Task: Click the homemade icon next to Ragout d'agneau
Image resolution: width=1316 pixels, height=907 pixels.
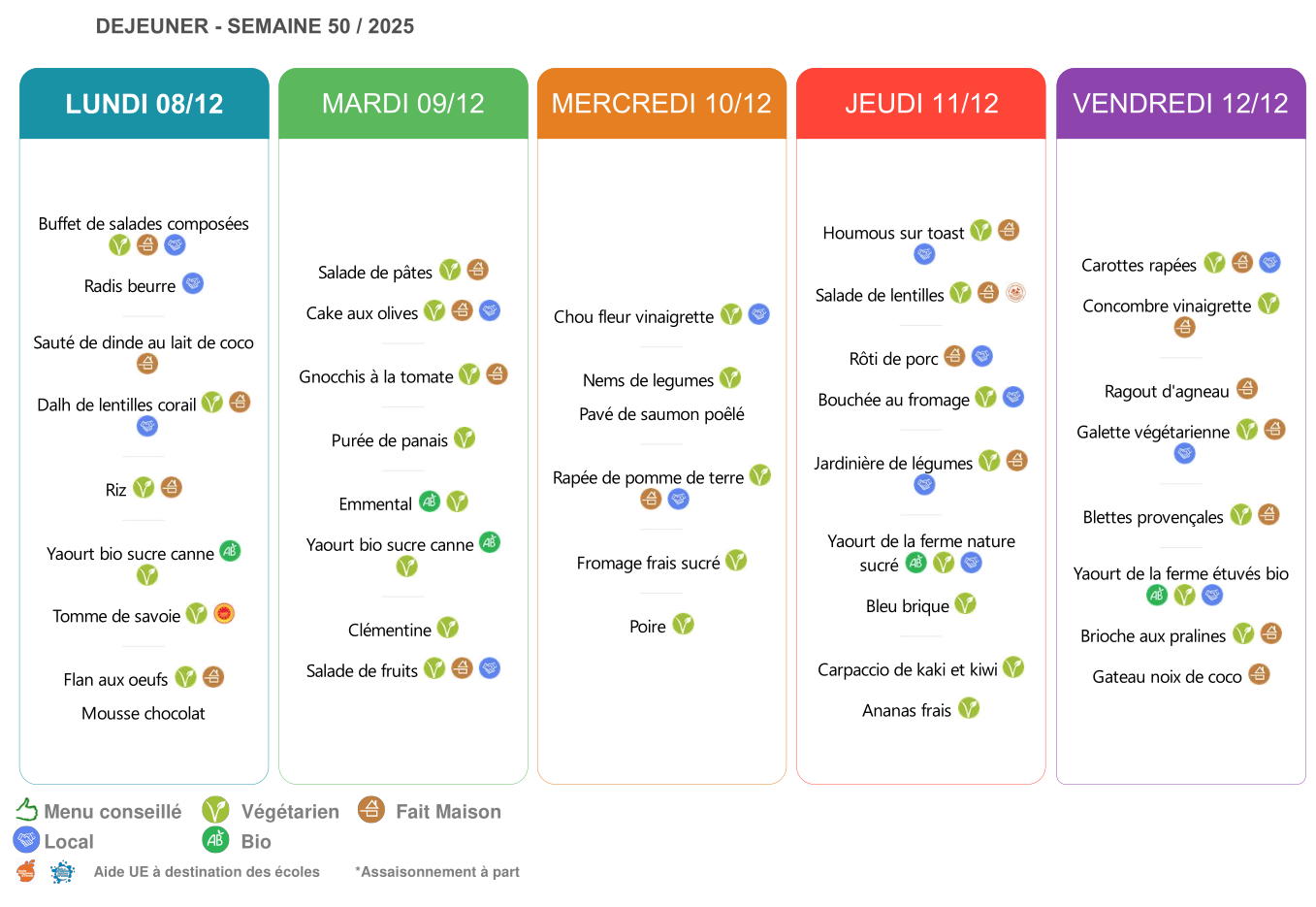Action: [1247, 389]
